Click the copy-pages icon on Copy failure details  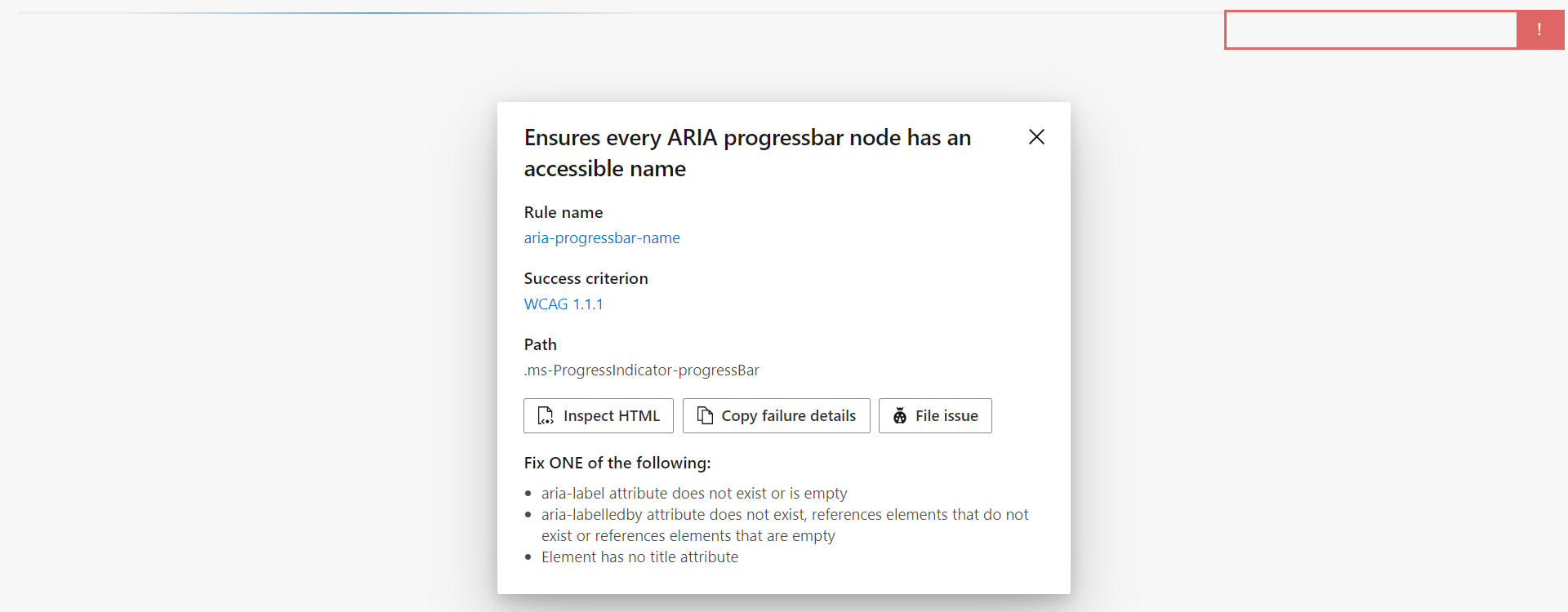704,415
